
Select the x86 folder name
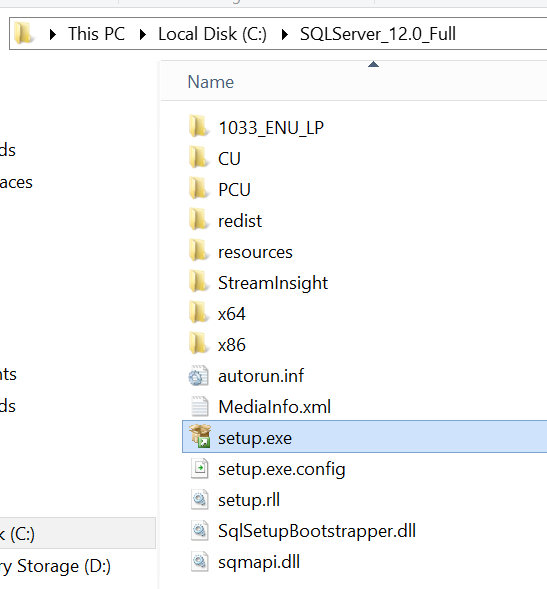coord(232,345)
